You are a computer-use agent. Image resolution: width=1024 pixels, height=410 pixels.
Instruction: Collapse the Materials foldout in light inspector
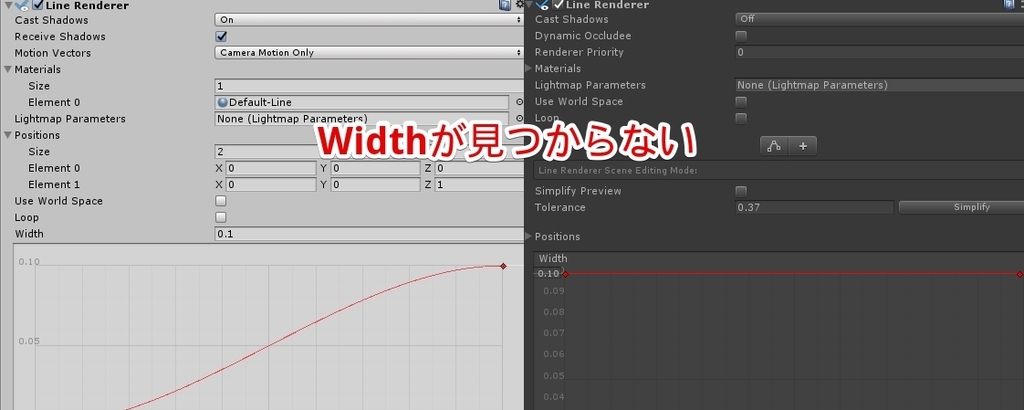[7, 69]
